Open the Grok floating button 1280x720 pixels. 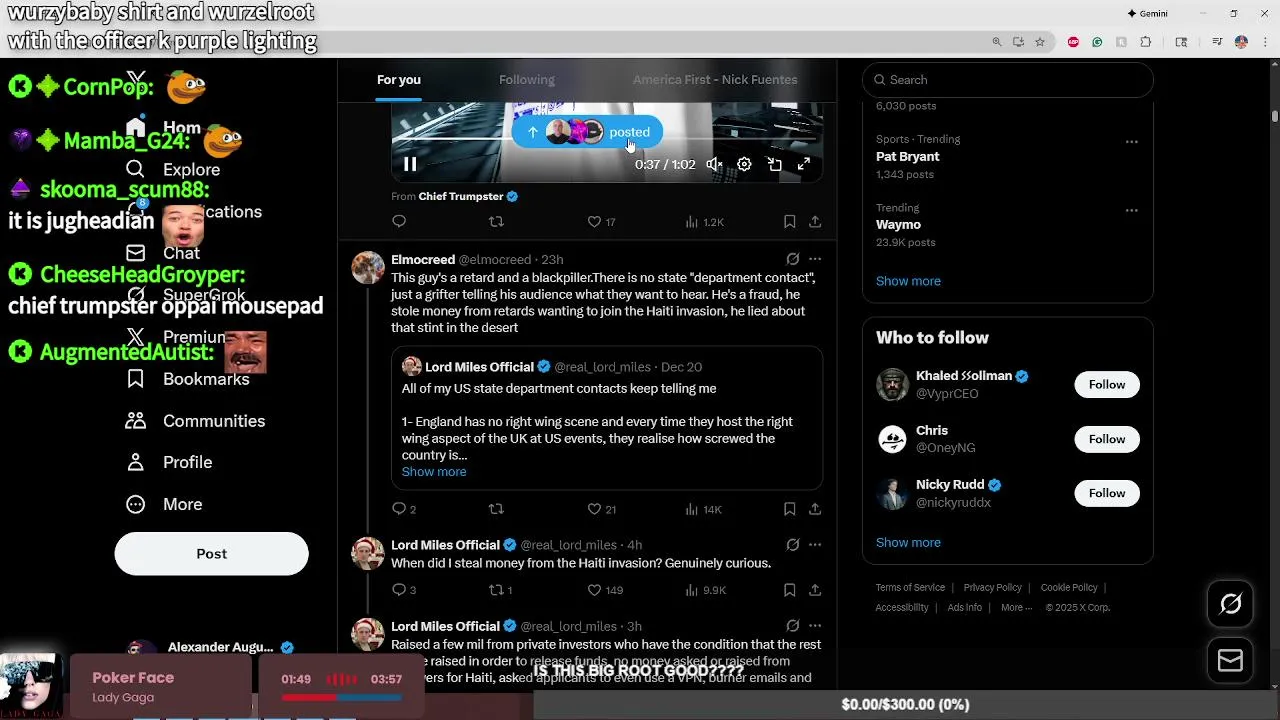click(1230, 603)
